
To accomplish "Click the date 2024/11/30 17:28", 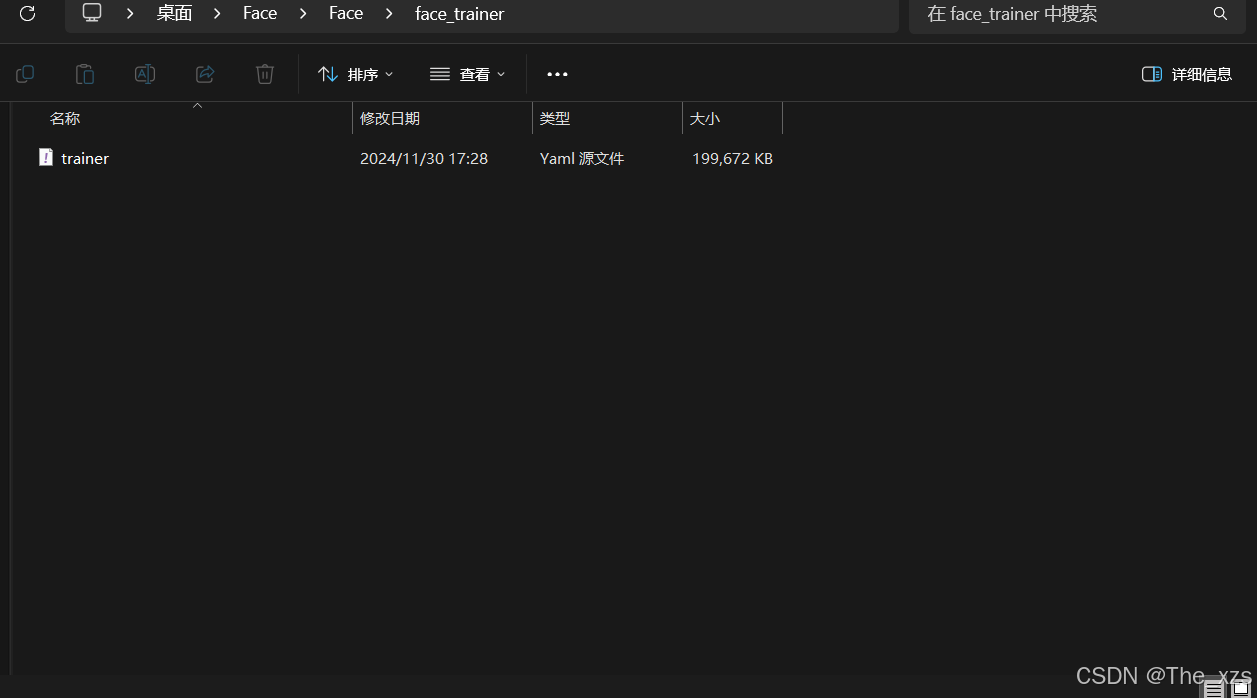I will pos(424,158).
